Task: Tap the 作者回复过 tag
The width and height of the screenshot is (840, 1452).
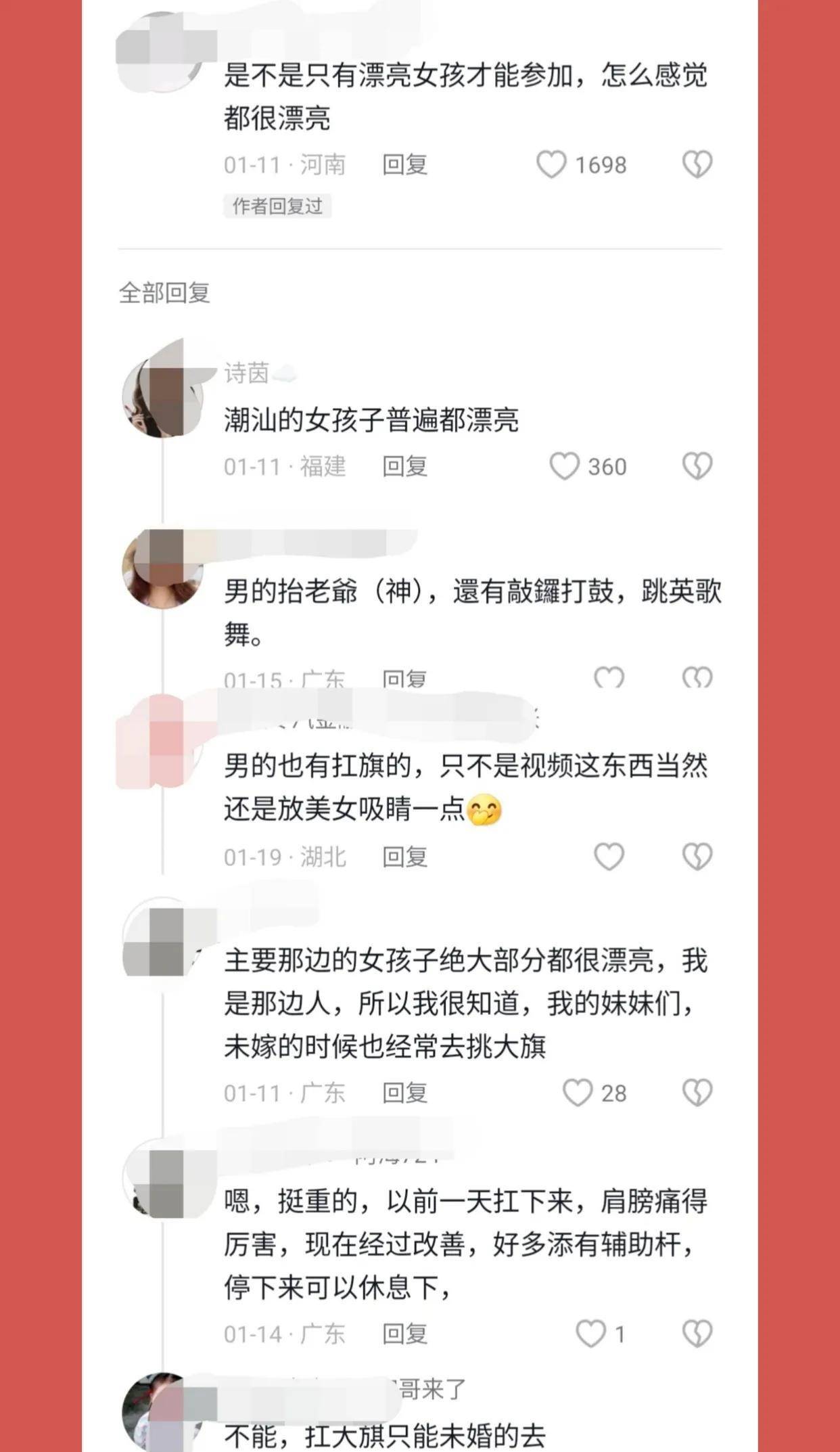Action: 277,206
